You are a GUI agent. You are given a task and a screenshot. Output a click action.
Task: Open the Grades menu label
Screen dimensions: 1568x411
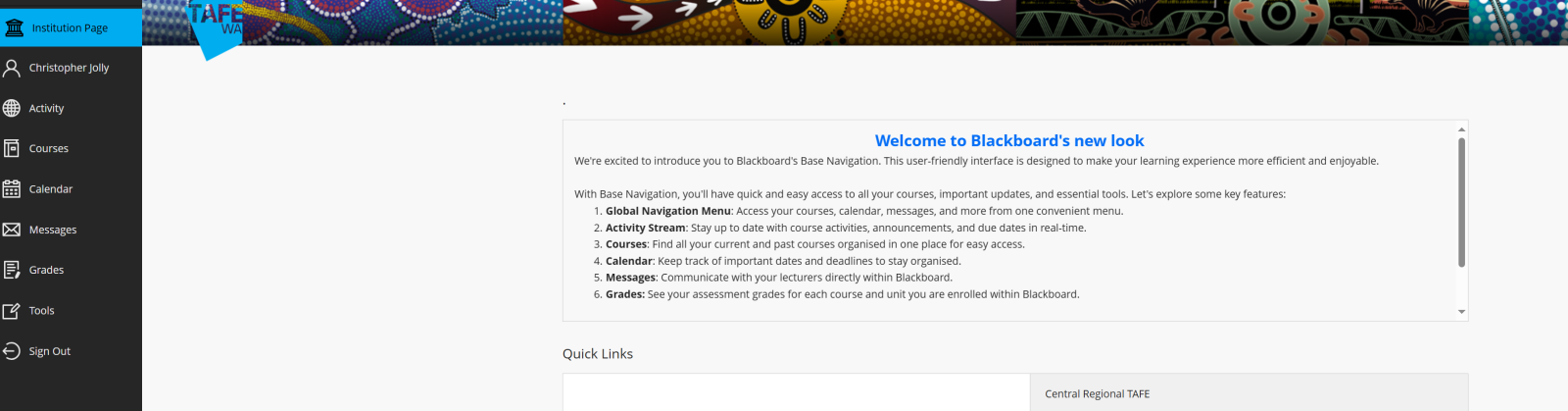tap(46, 270)
